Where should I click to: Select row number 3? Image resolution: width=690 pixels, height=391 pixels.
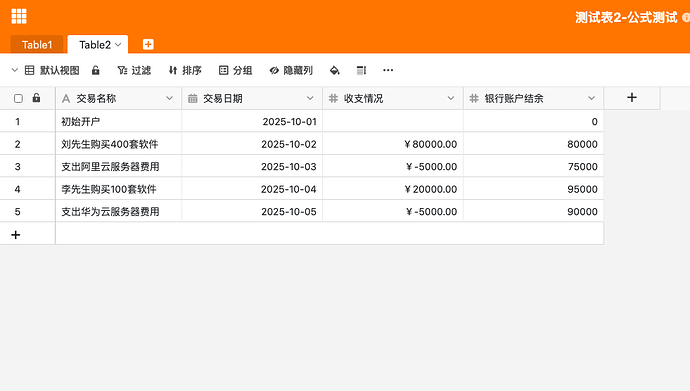point(18,166)
